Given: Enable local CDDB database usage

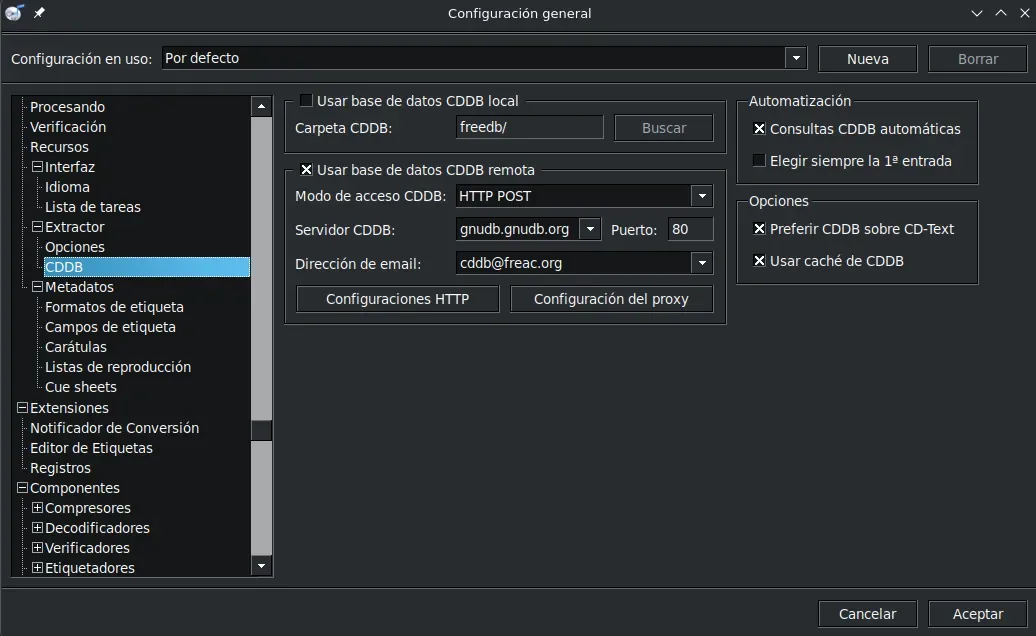Looking at the screenshot, I should pos(306,100).
